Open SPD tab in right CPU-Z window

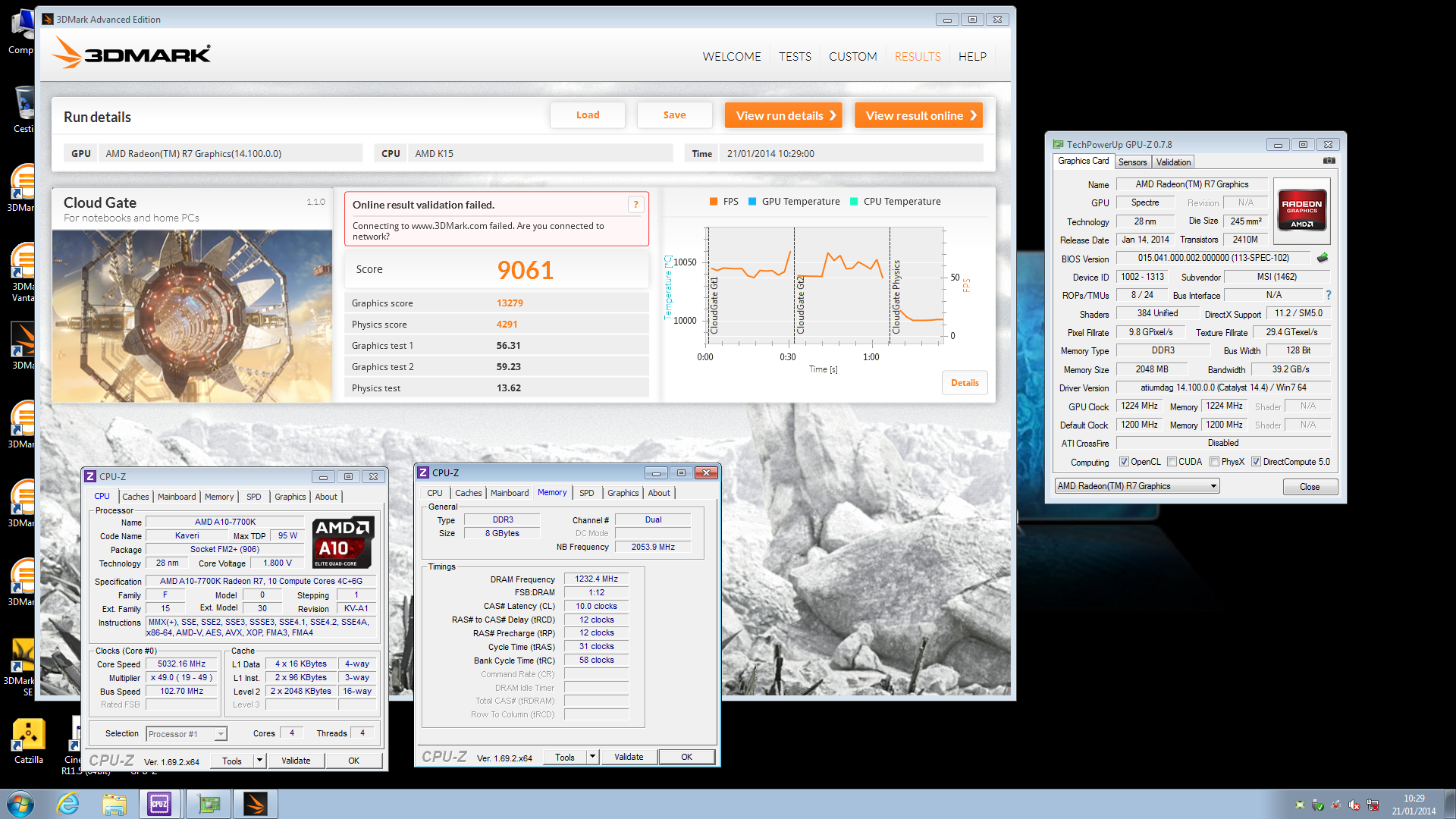click(586, 493)
